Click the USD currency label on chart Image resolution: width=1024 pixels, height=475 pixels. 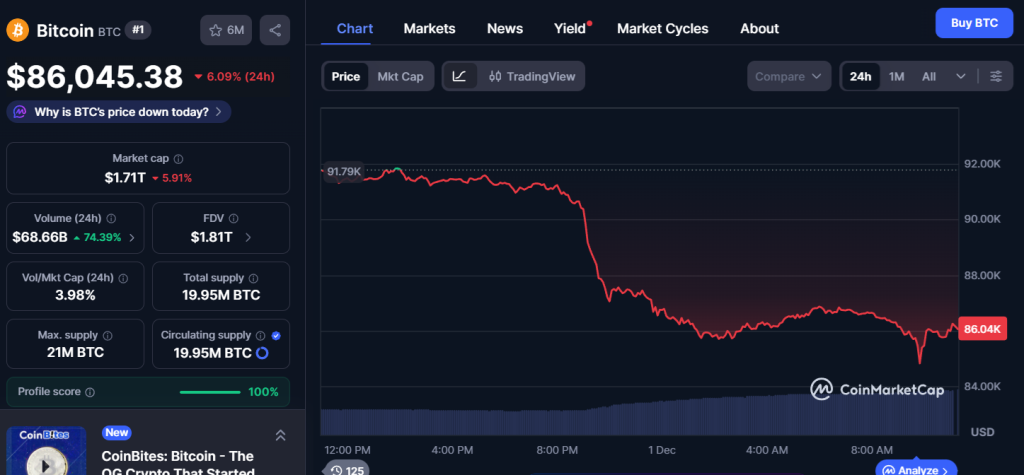pos(982,432)
